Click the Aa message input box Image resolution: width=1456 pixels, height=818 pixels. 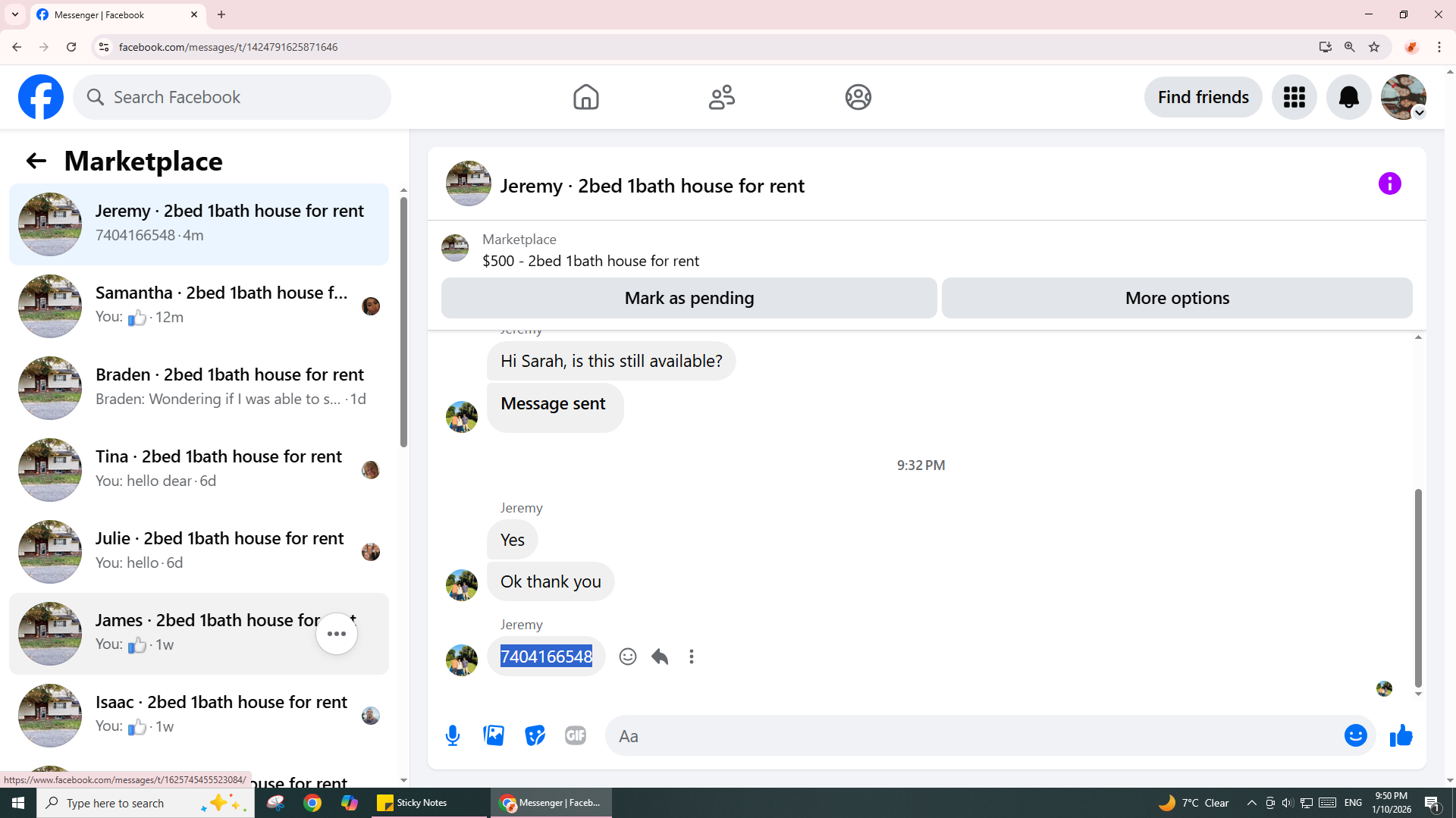click(974, 735)
